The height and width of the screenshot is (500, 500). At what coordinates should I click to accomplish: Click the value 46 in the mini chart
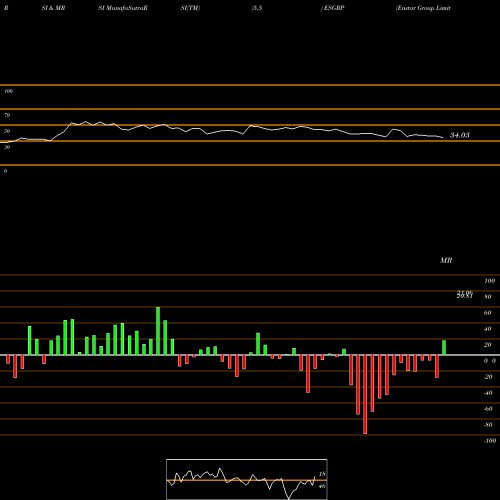(x=322, y=486)
